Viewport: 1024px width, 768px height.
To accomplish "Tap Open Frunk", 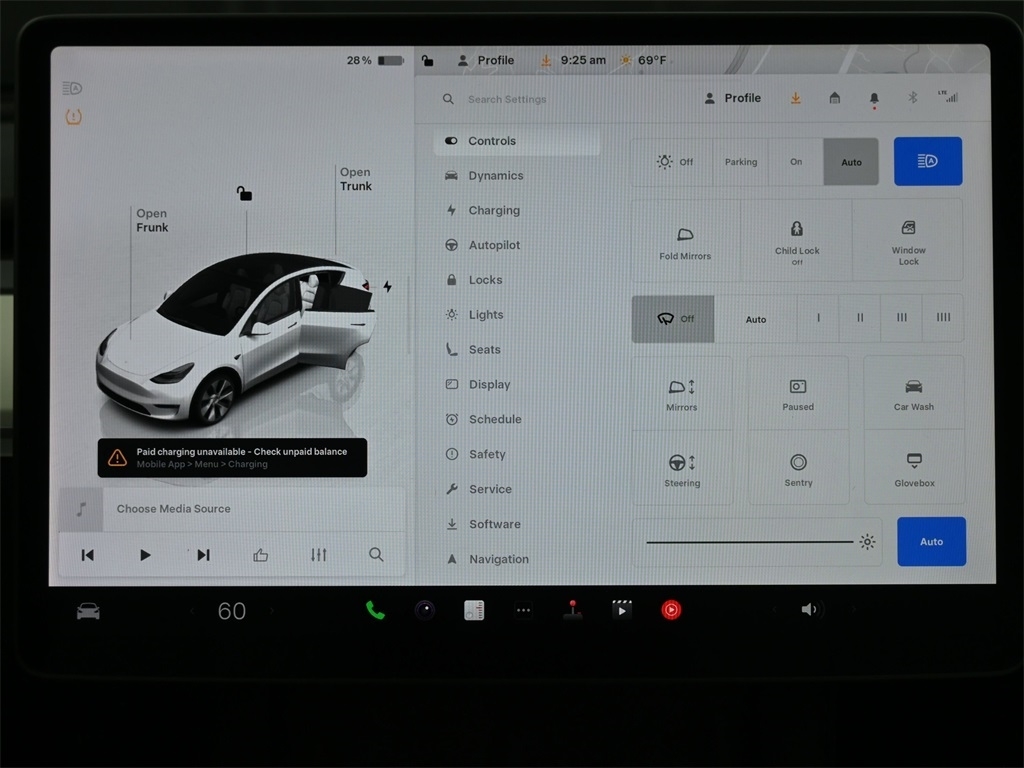I will [152, 220].
